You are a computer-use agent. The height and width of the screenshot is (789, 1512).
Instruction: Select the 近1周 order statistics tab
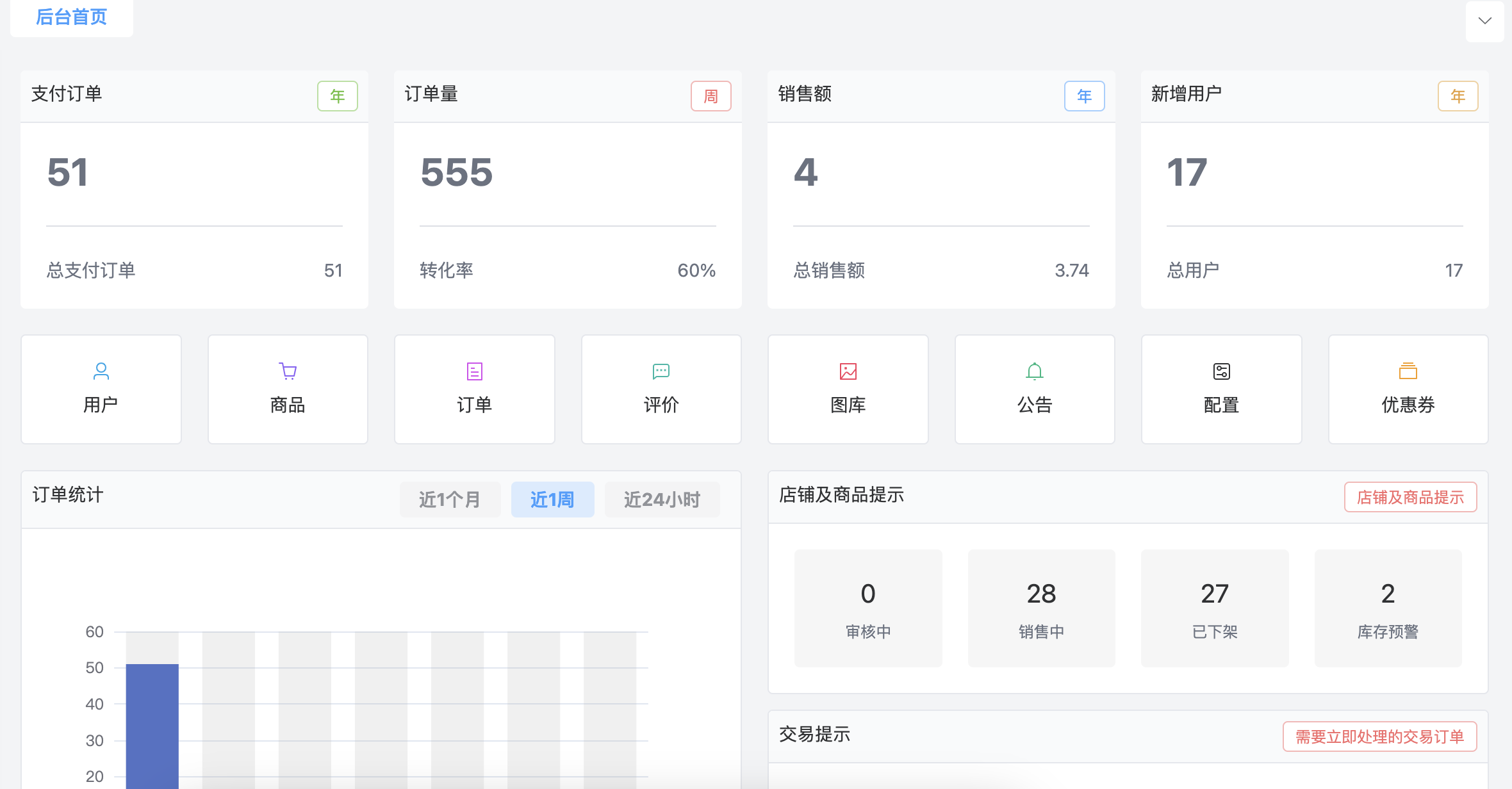(552, 500)
